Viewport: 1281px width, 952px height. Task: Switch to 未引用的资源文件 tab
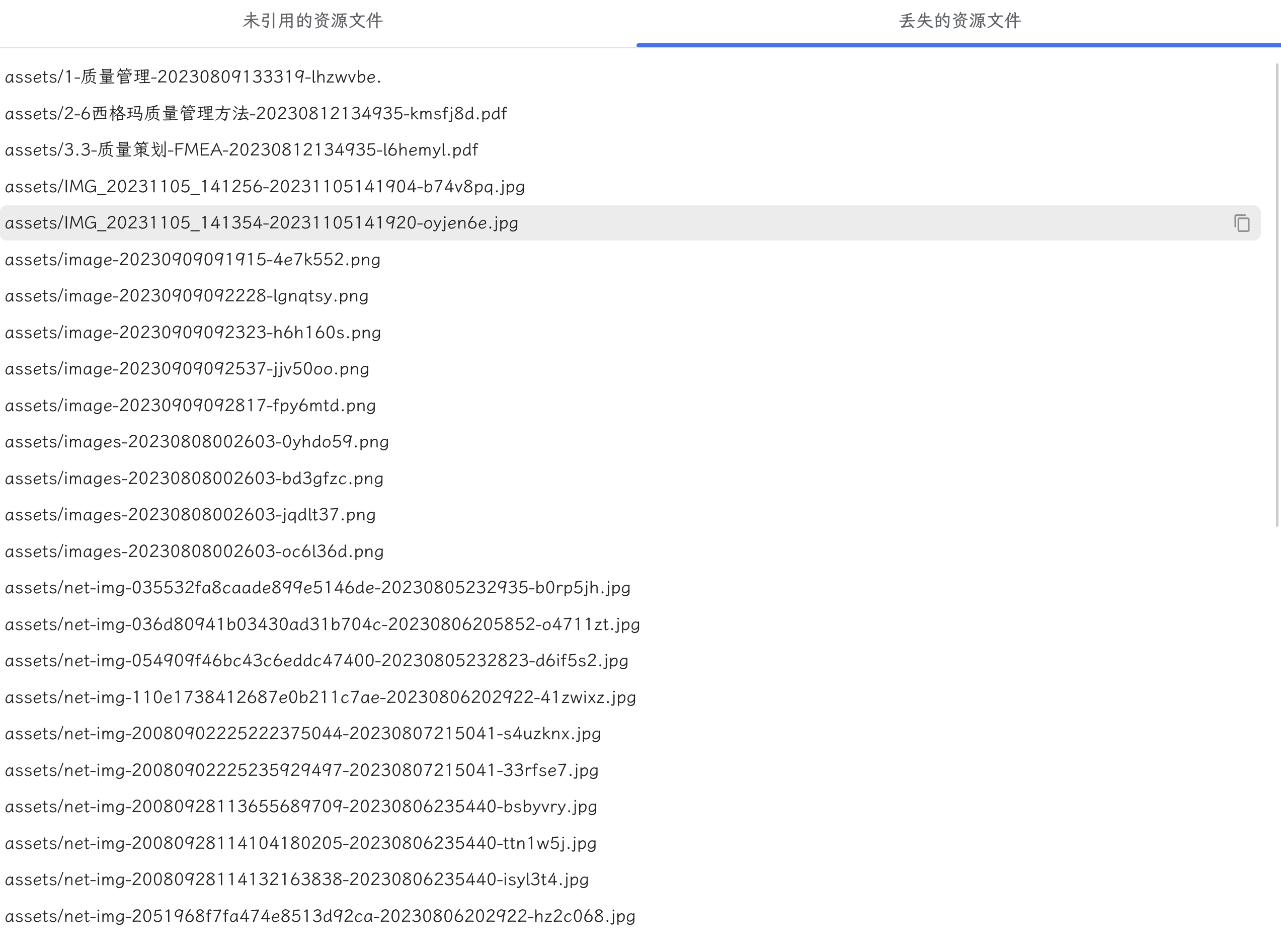coord(313,21)
